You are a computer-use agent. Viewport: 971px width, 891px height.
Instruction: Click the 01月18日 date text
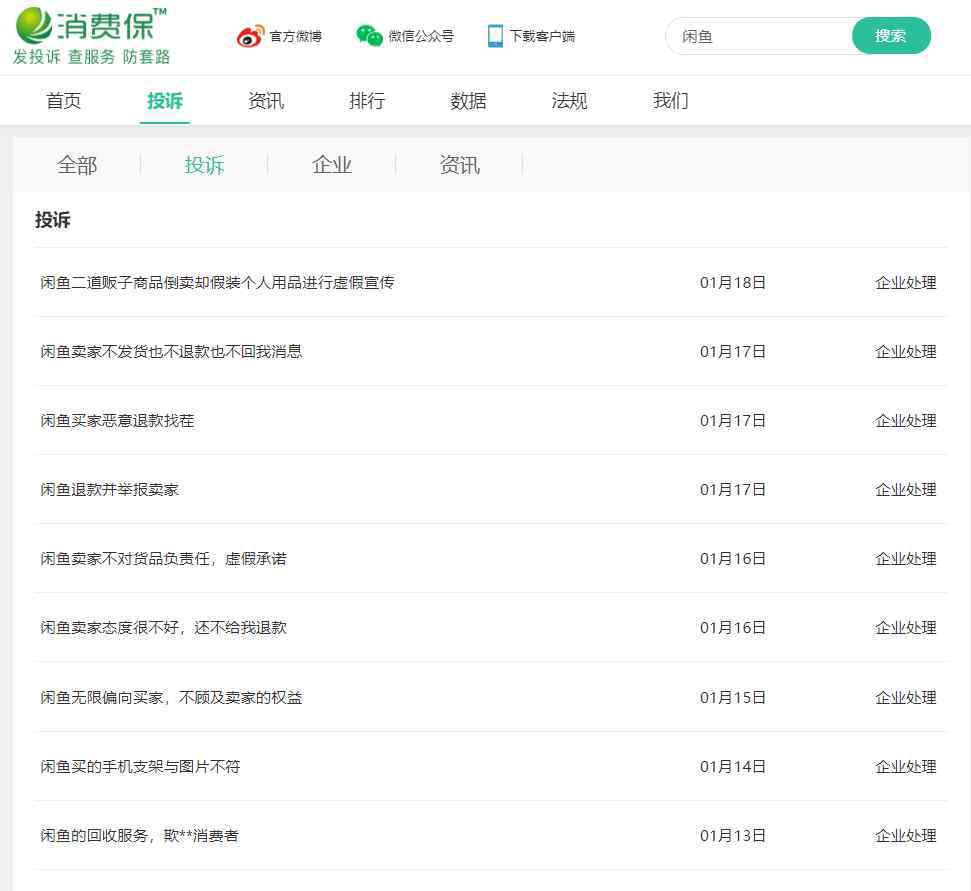coord(733,283)
